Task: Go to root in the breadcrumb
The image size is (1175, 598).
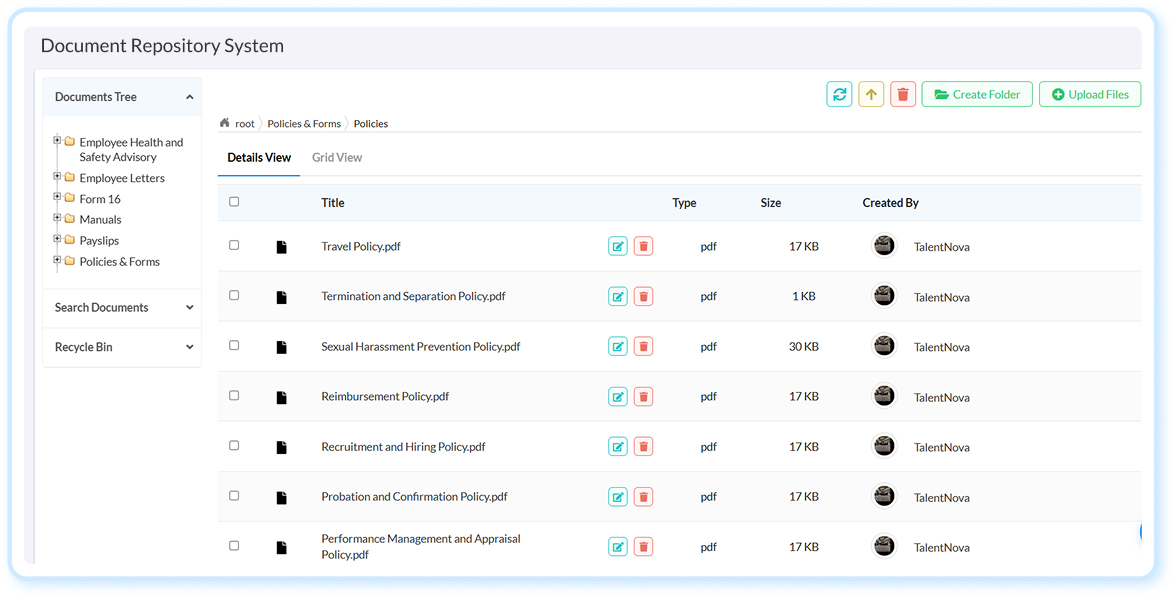Action: point(245,124)
